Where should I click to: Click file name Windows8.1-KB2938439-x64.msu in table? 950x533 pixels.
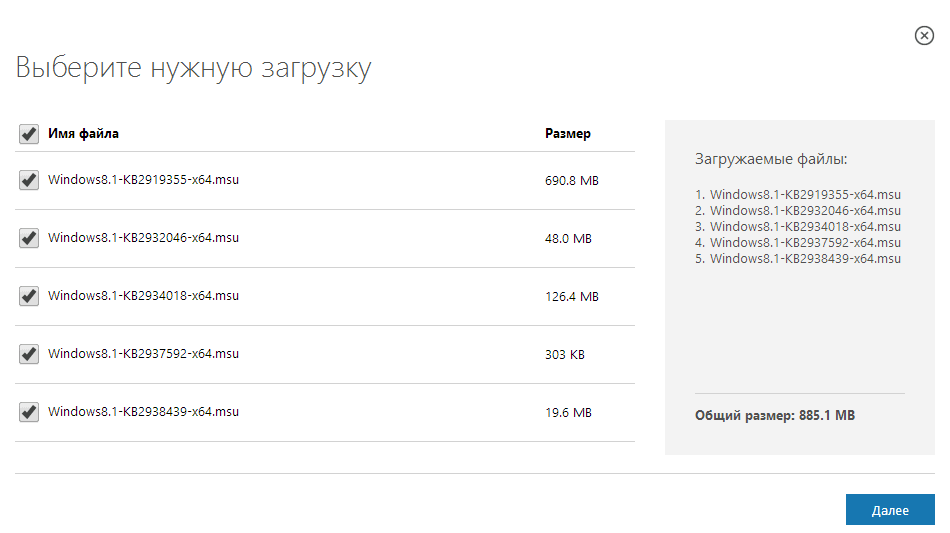(x=144, y=412)
